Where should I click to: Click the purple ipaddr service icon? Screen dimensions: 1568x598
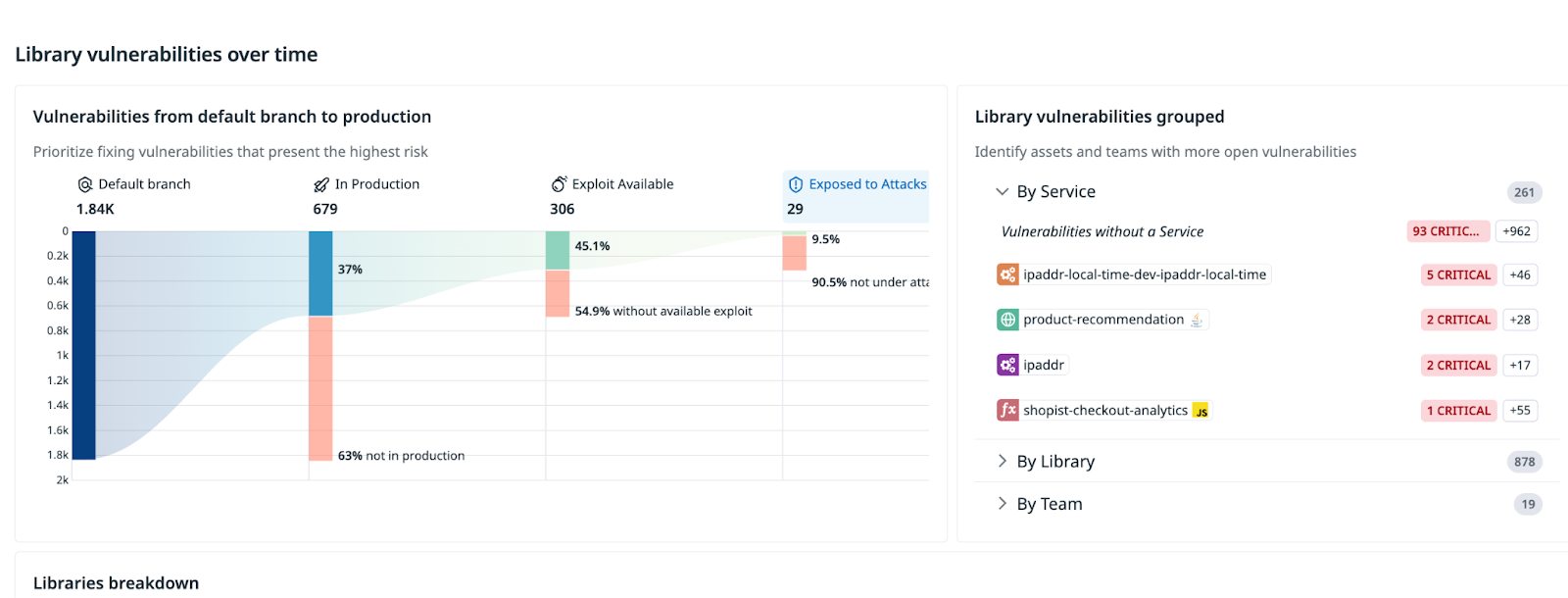click(1007, 365)
